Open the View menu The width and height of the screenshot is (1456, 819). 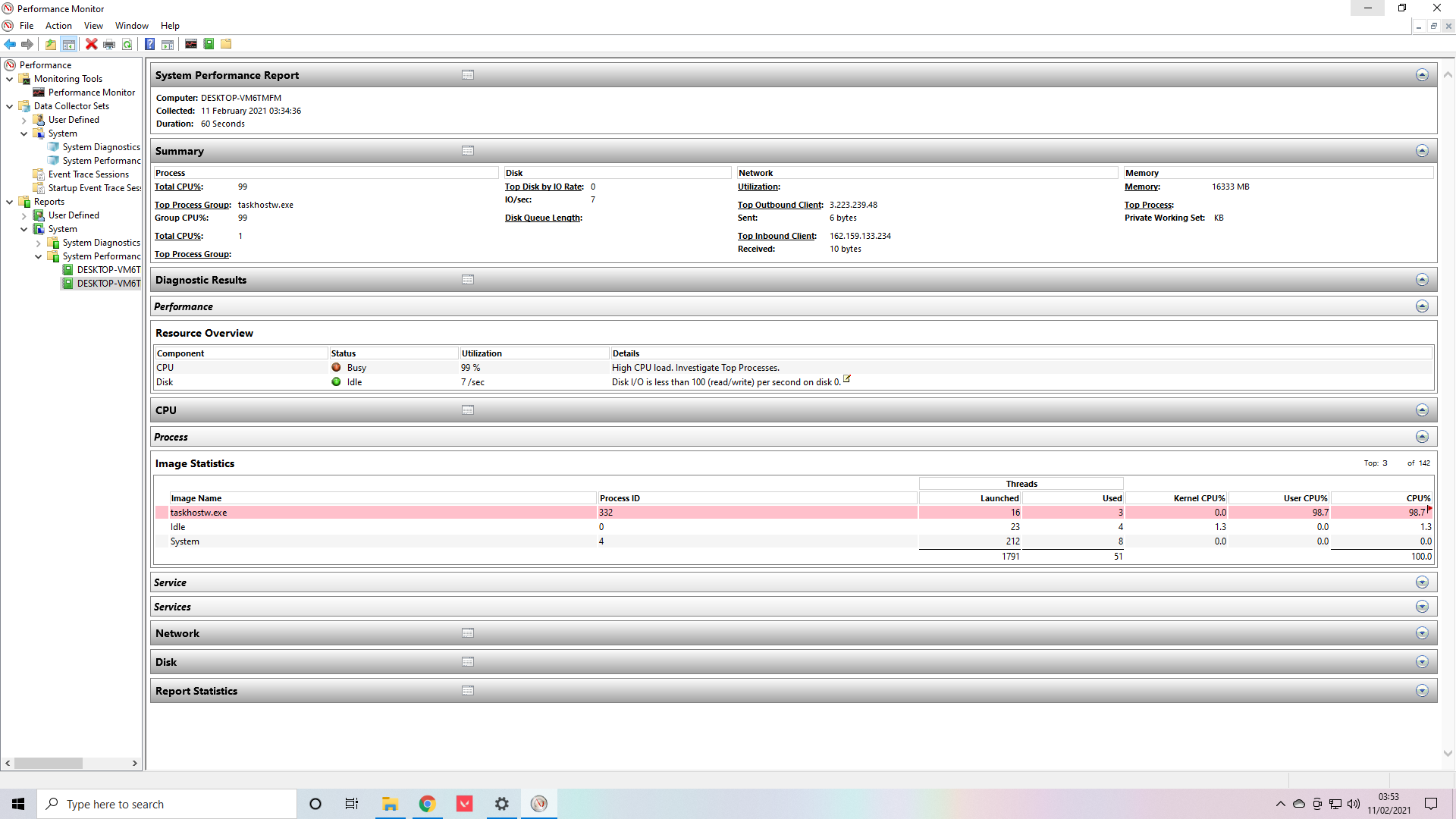[93, 26]
